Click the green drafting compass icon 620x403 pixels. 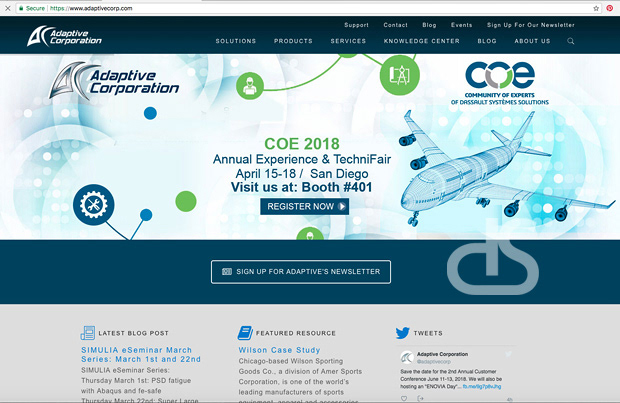pyautogui.click(x=400, y=75)
